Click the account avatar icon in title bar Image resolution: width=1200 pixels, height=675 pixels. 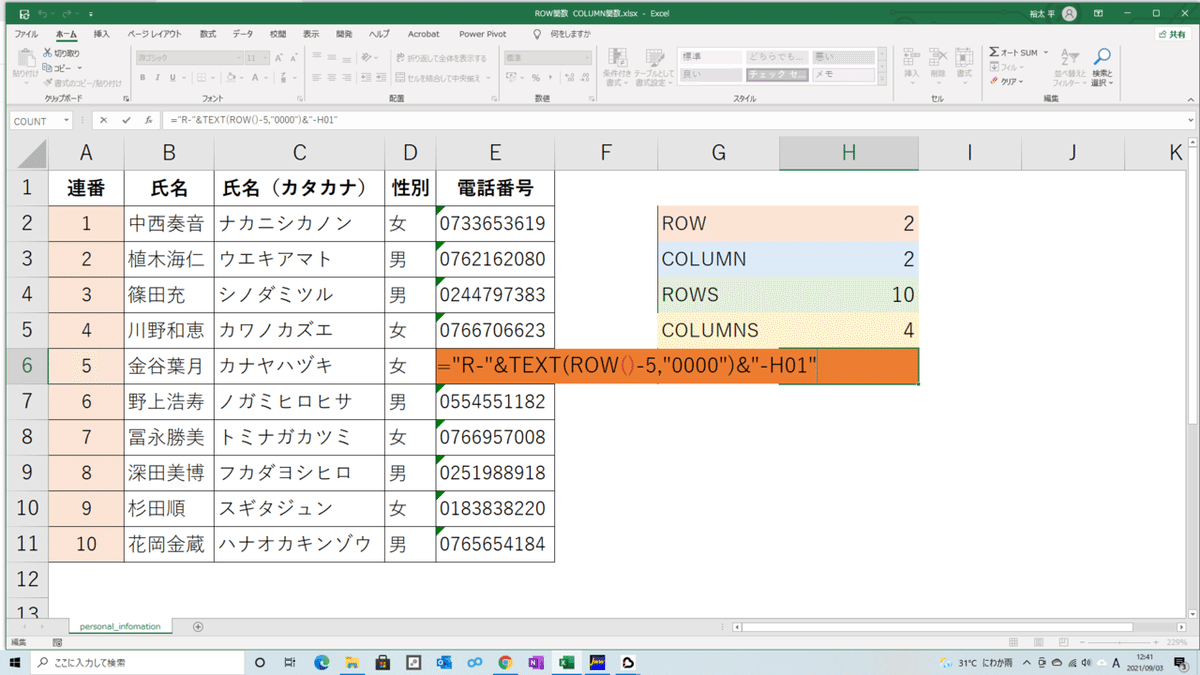point(1070,14)
